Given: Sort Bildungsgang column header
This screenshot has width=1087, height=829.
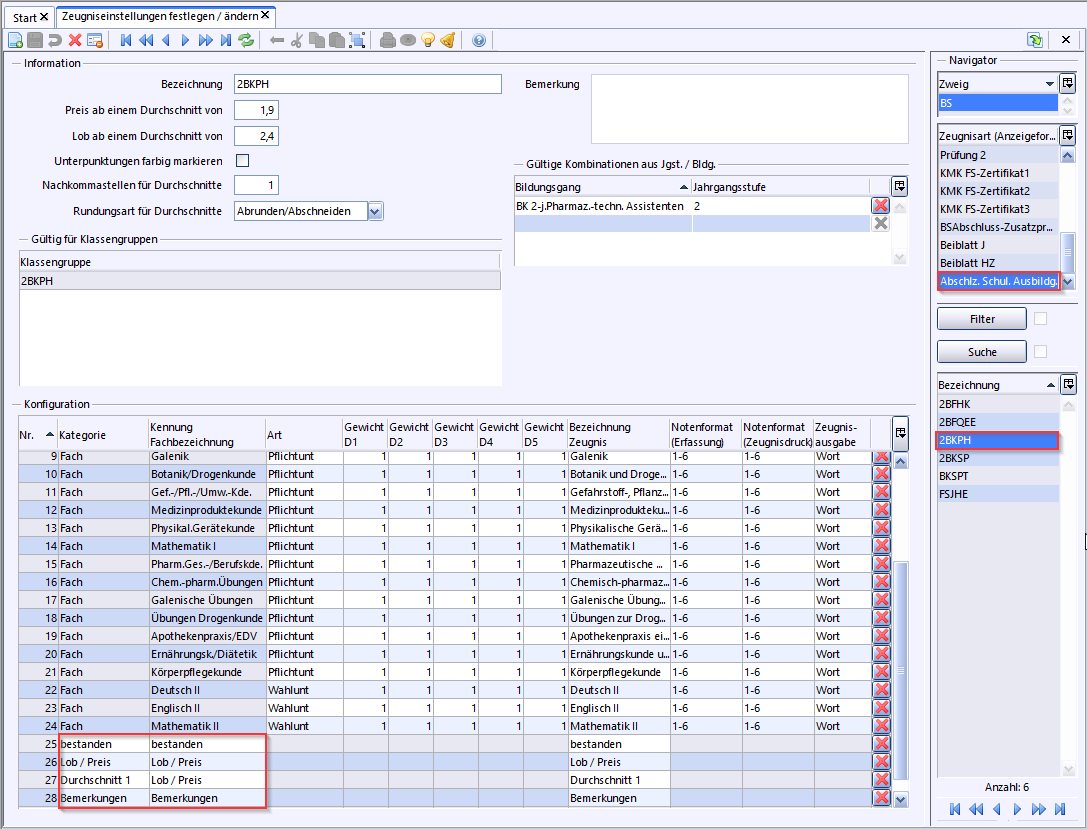Looking at the screenshot, I should 602,186.
